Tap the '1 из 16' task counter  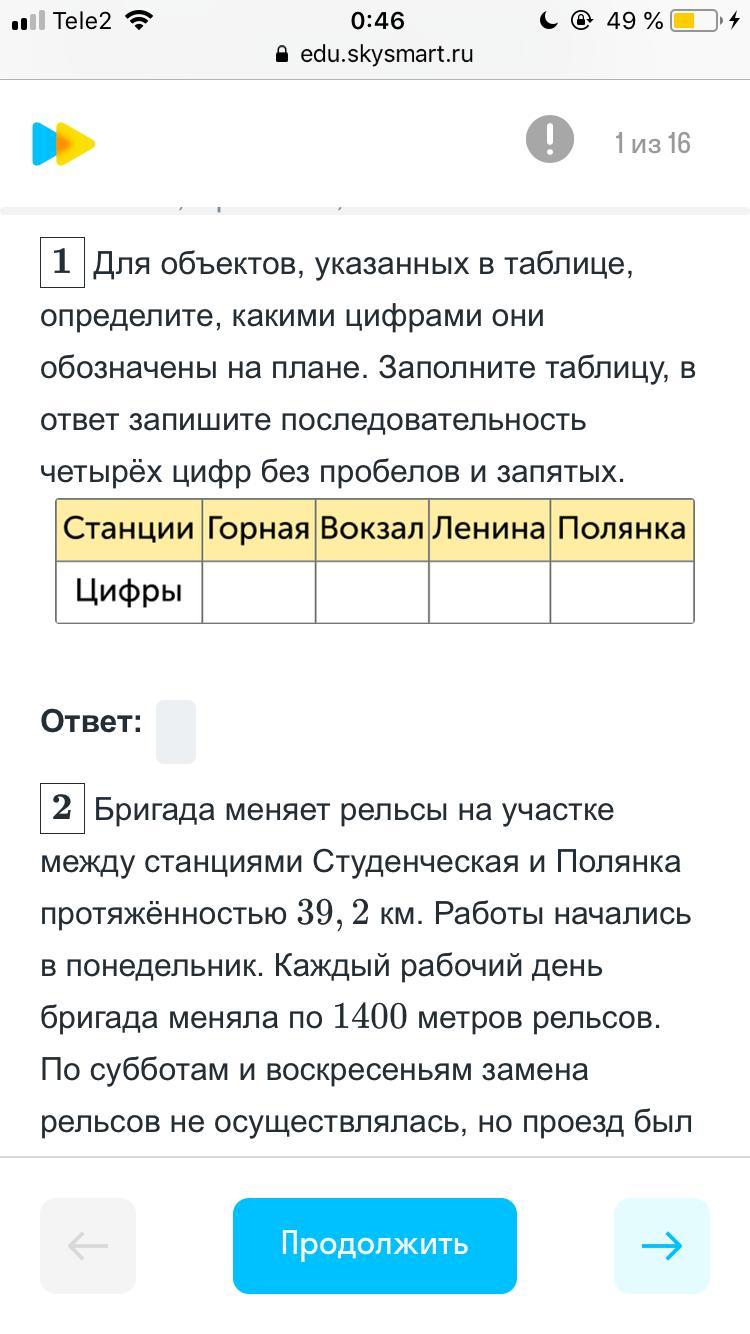click(652, 144)
